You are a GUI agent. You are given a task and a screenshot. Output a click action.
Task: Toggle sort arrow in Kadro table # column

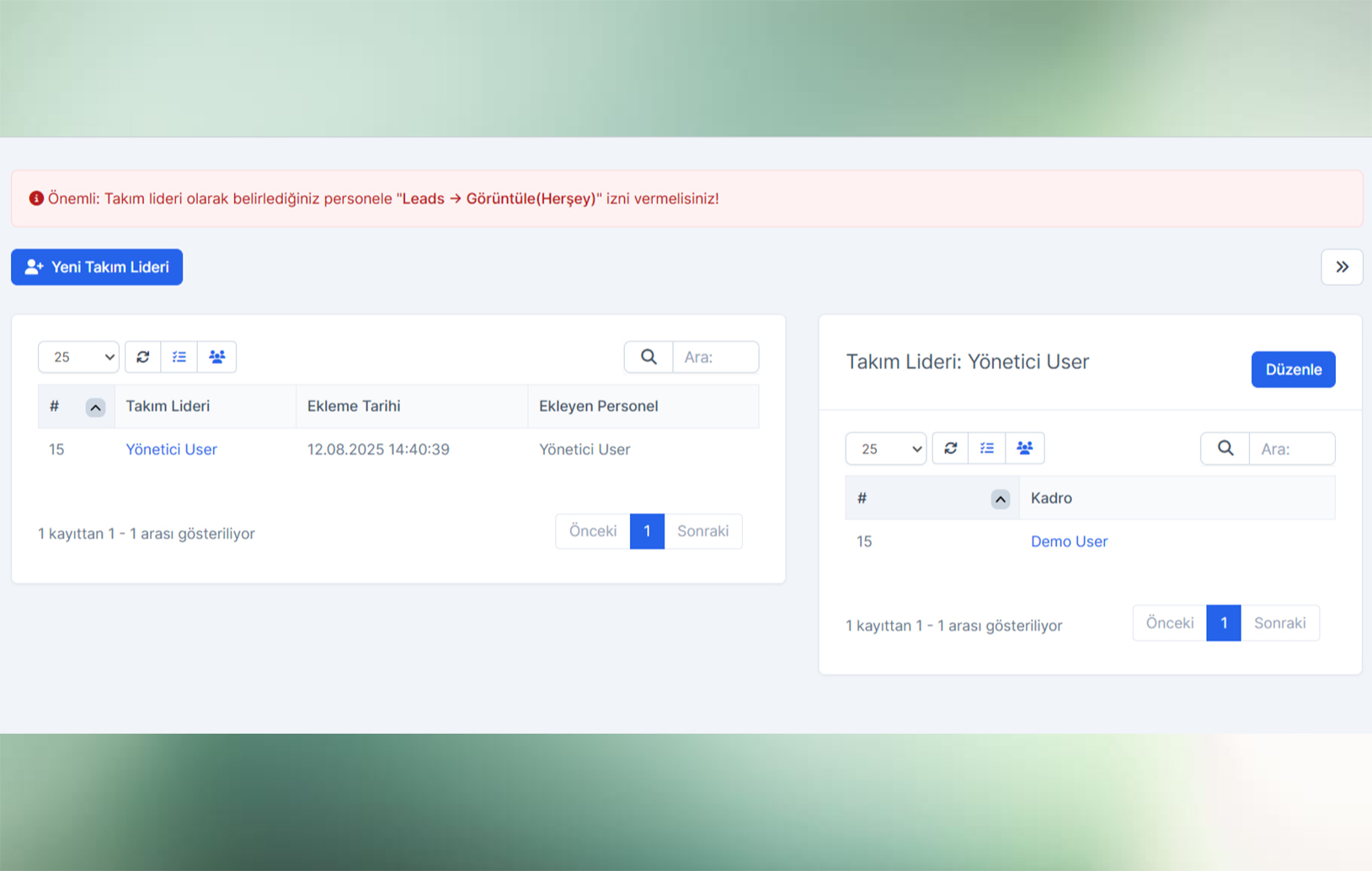coord(1000,500)
